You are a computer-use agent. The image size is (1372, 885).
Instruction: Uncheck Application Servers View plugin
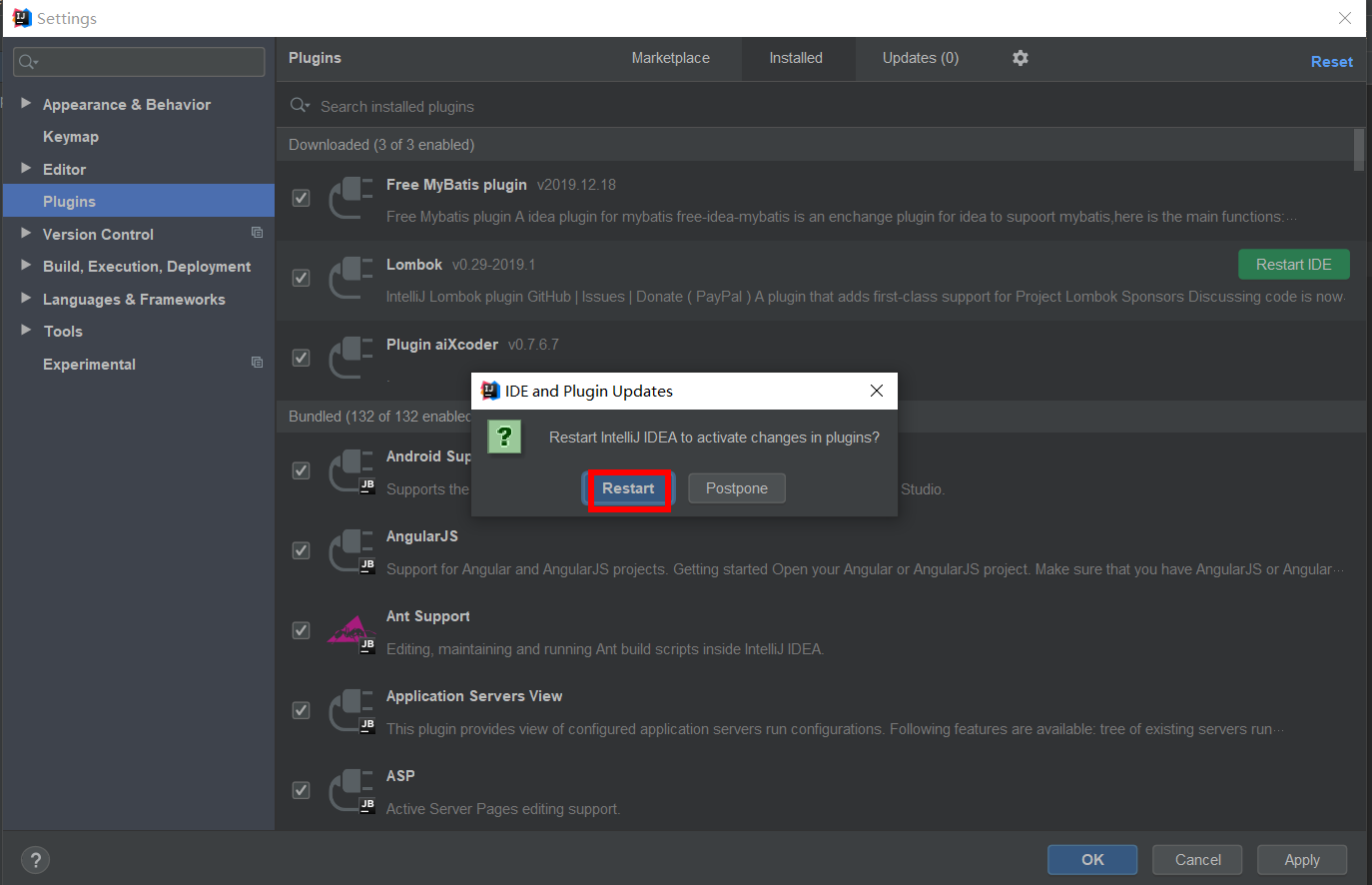click(x=301, y=710)
